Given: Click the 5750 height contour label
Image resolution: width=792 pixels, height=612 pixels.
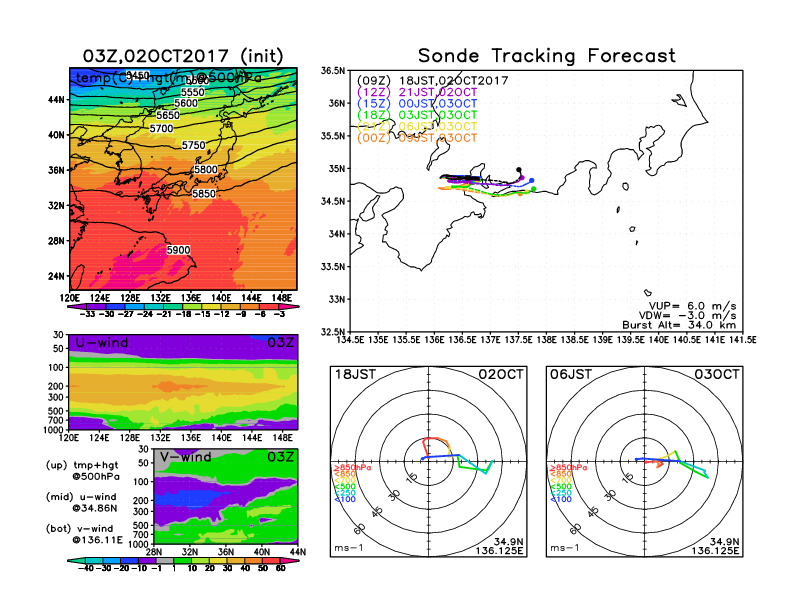Looking at the screenshot, I should (193, 146).
